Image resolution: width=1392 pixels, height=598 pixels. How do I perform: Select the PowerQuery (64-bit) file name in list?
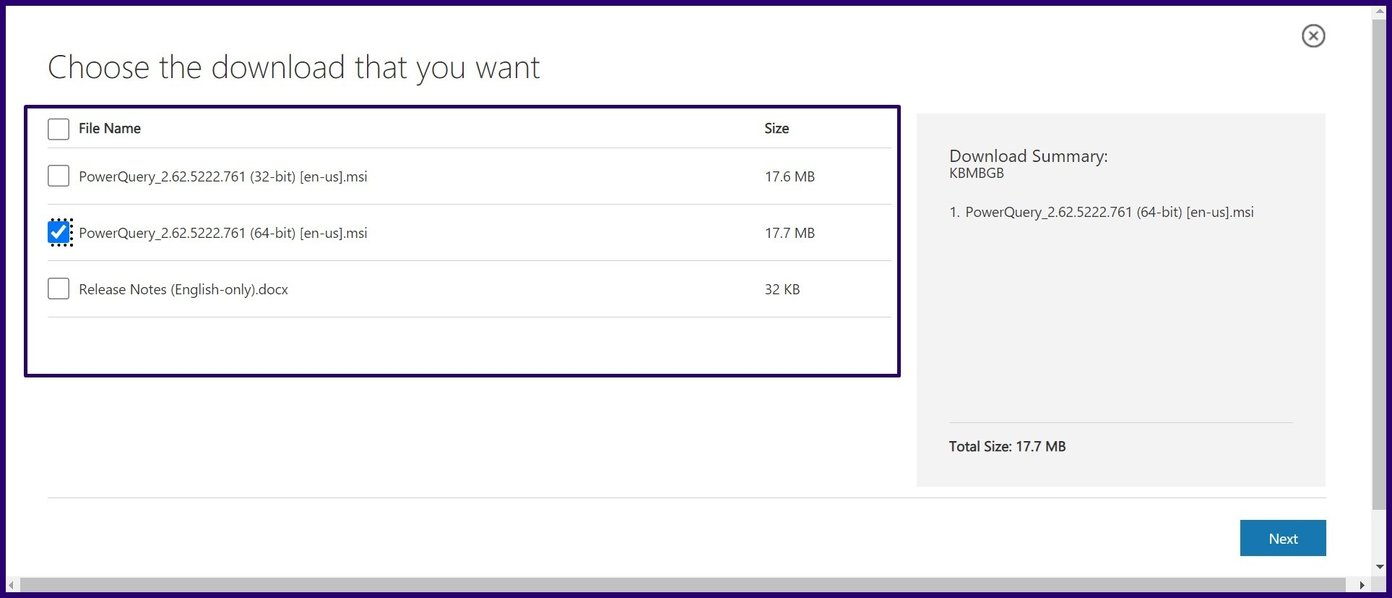tap(223, 233)
